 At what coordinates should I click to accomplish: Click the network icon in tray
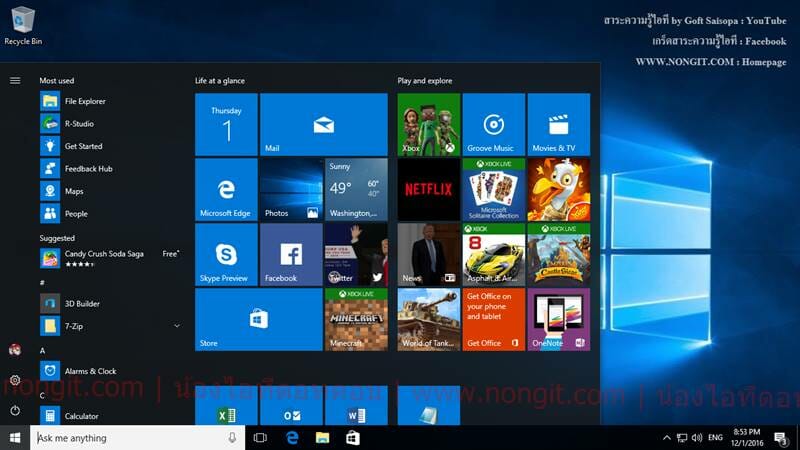pyautogui.click(x=682, y=438)
